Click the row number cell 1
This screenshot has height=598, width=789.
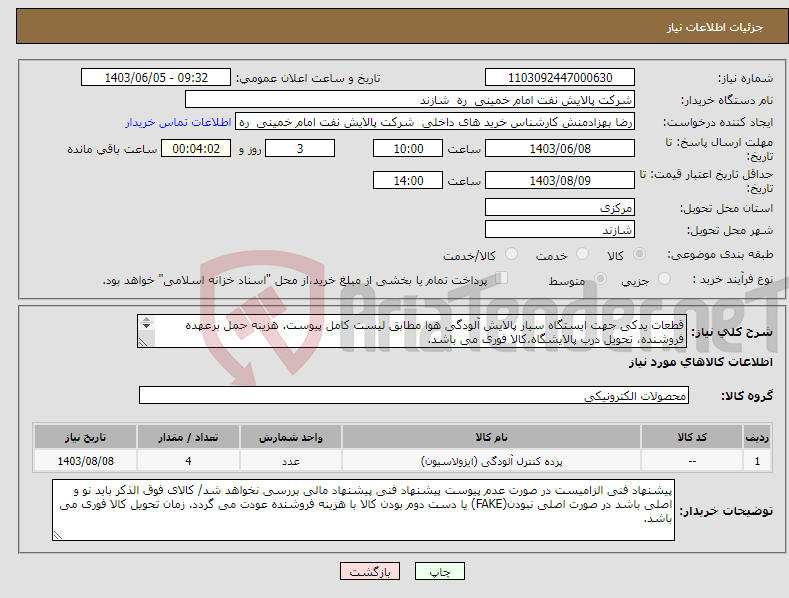(757, 461)
